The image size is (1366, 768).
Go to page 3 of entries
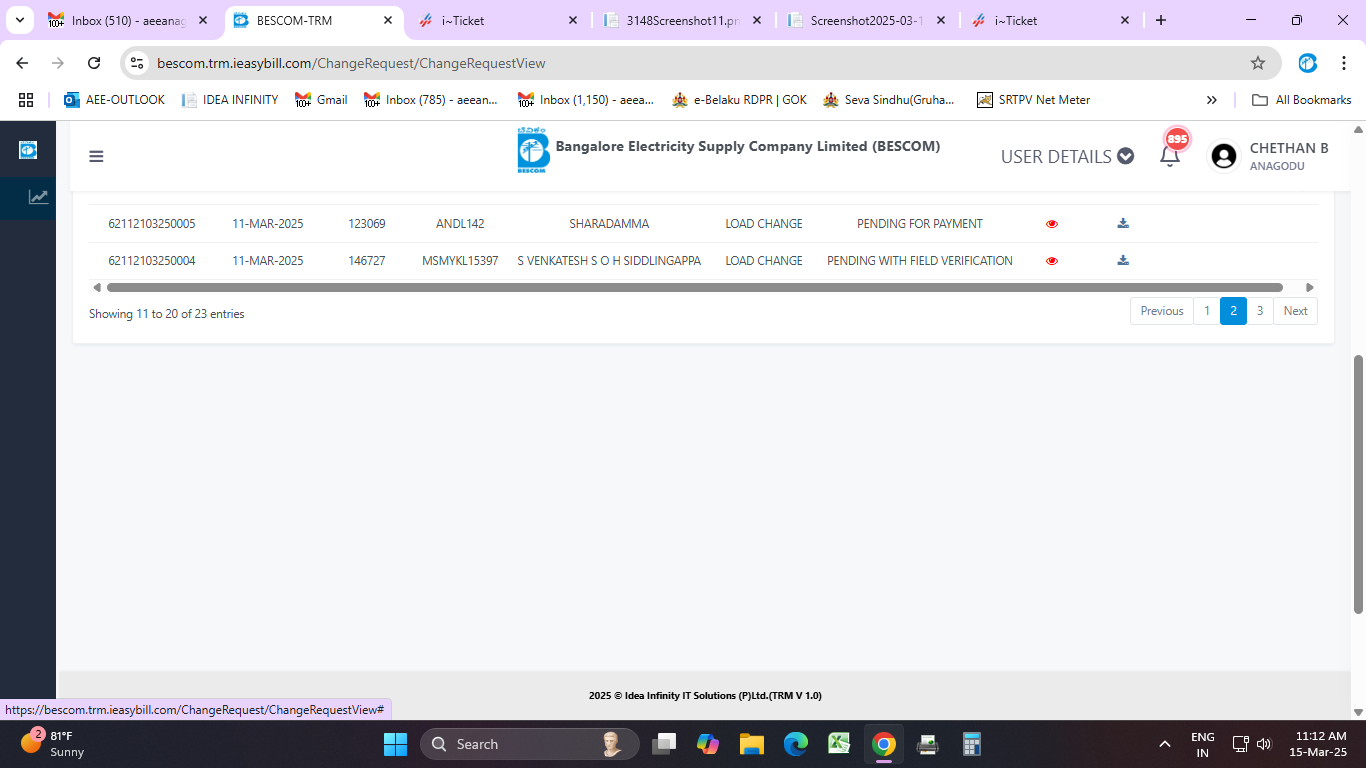click(1260, 311)
